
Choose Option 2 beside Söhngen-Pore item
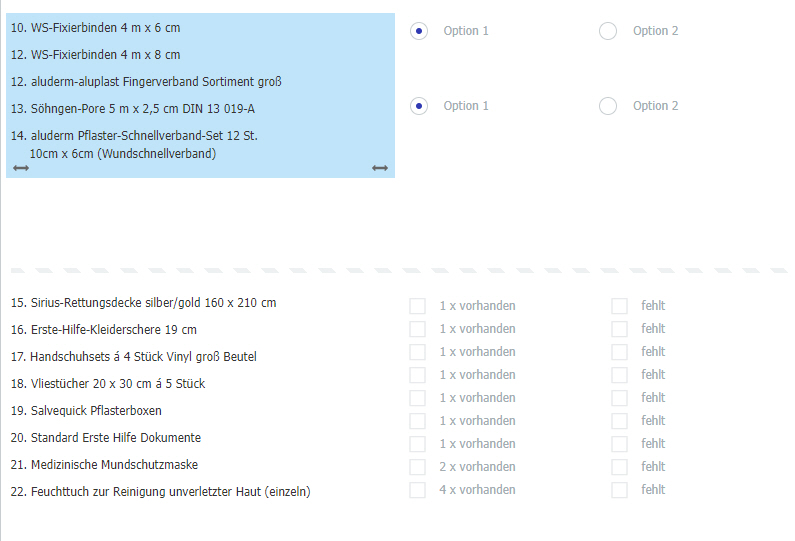tap(608, 106)
